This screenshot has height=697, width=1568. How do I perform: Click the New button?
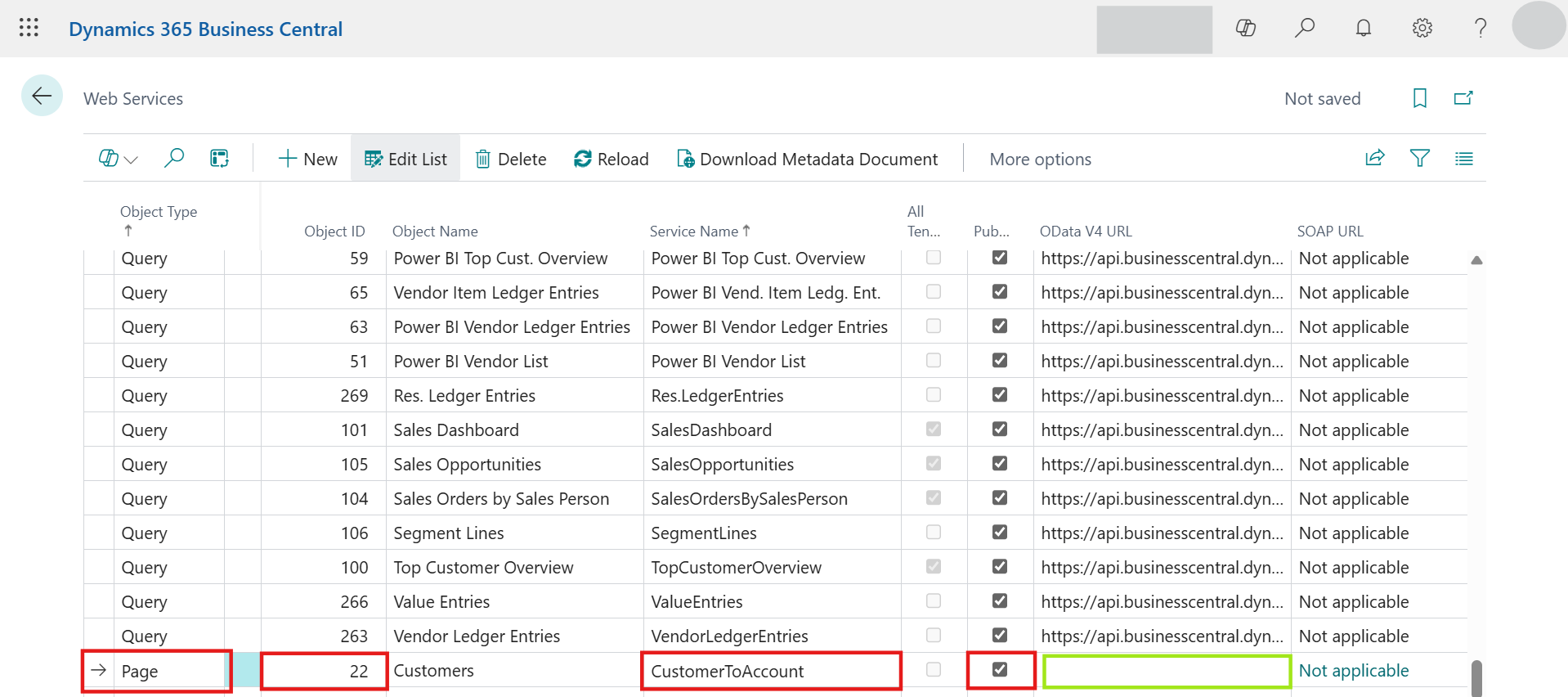coord(307,160)
